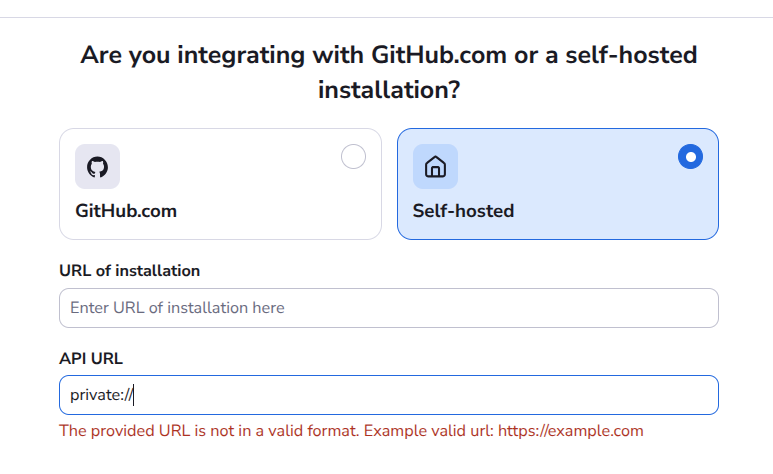Click the word 'installation?' in the heading

pyautogui.click(x=389, y=90)
